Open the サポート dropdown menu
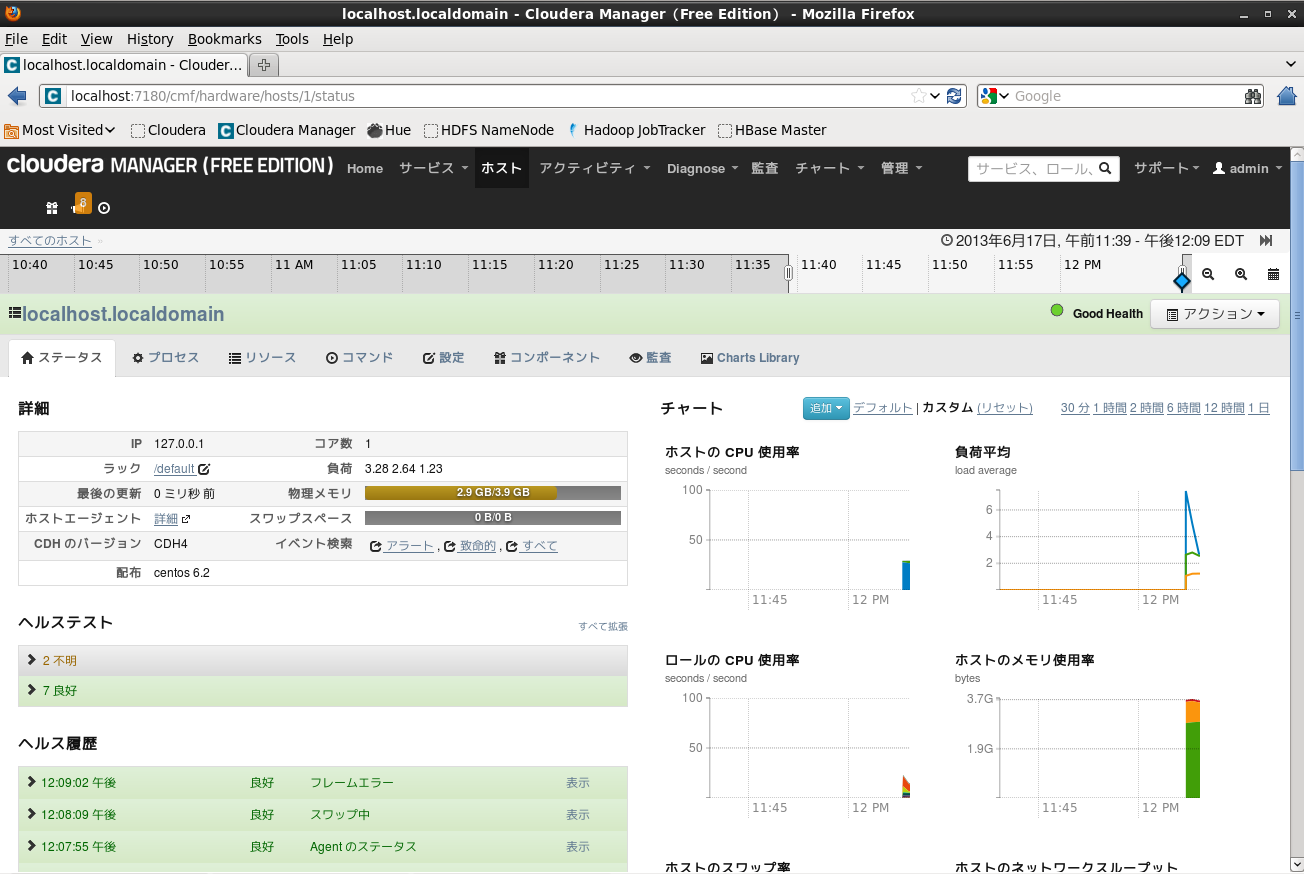Viewport: 1304px width, 874px height. point(1167,168)
